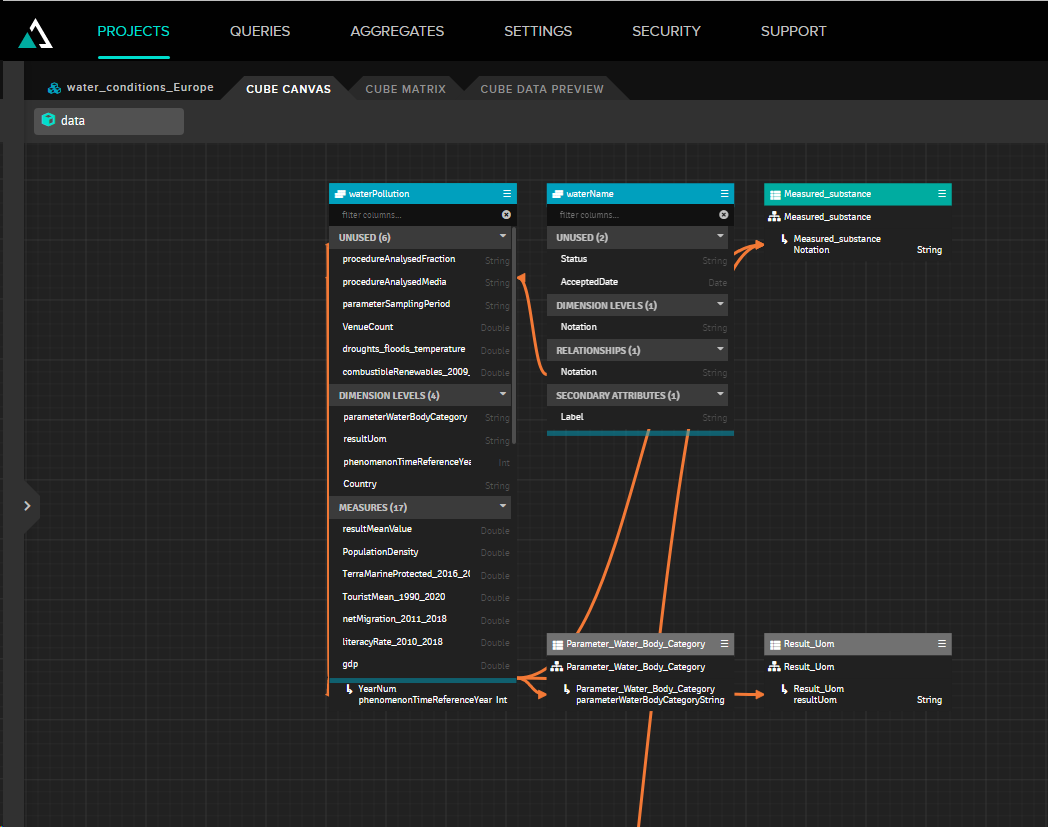Open waterName table hamburger menu
The height and width of the screenshot is (827, 1048).
[725, 194]
